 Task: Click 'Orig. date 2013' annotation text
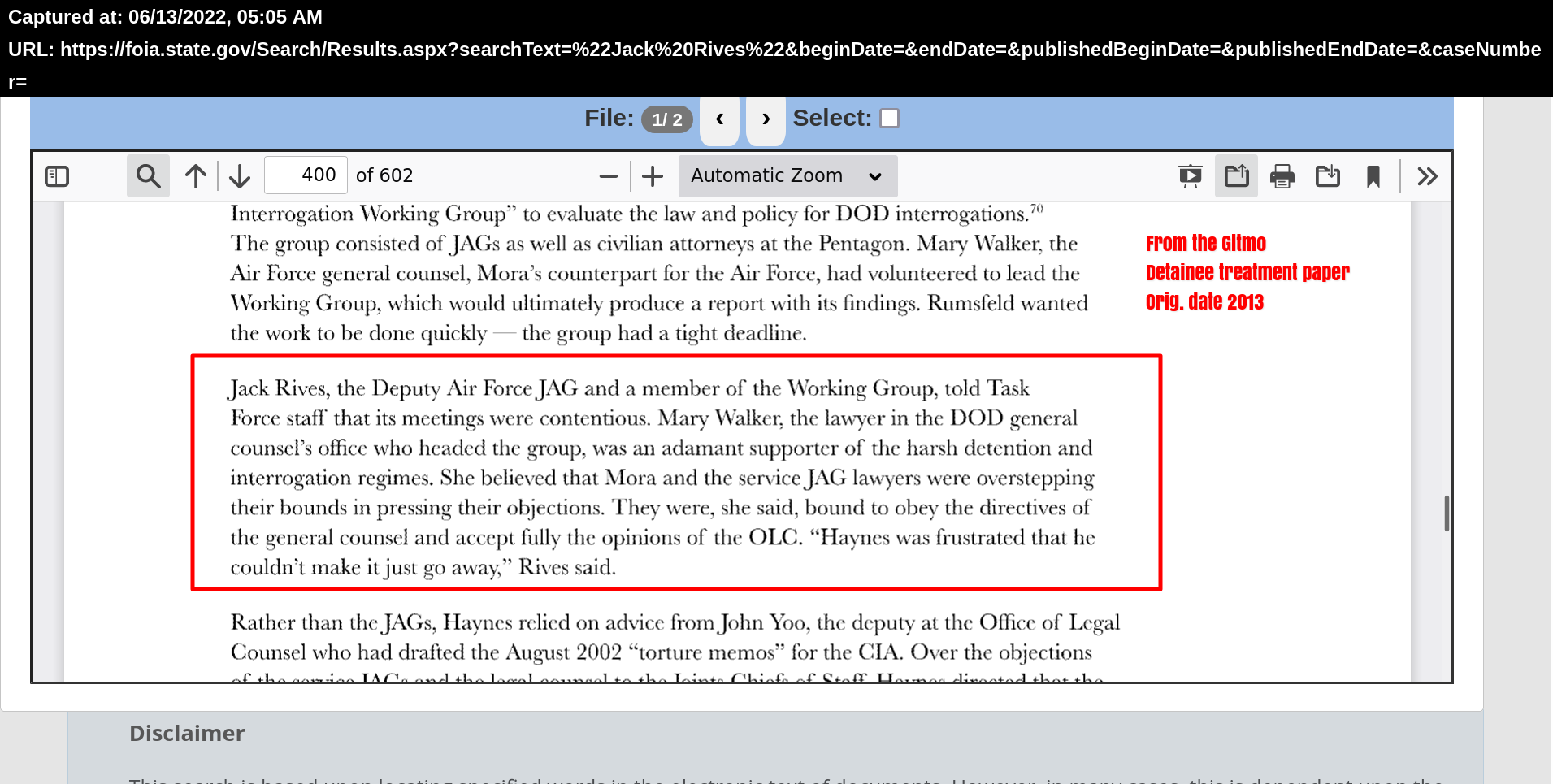1204,302
